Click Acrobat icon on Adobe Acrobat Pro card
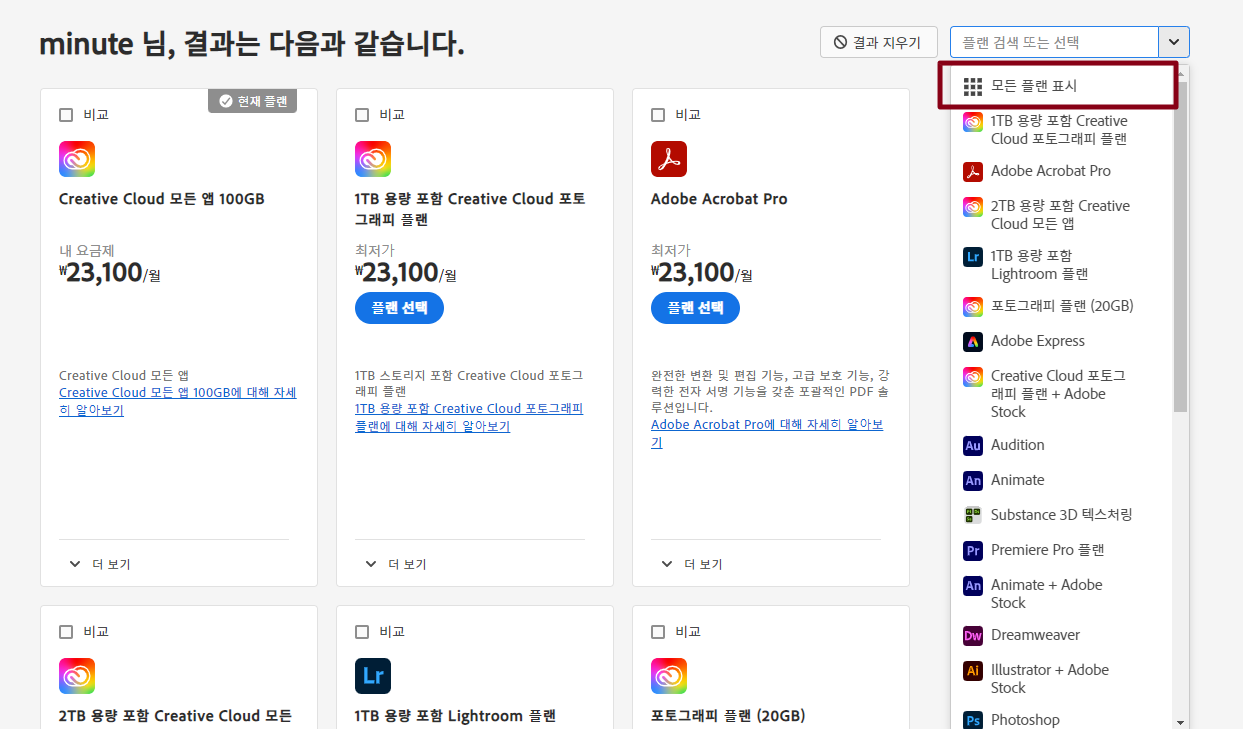 (669, 159)
